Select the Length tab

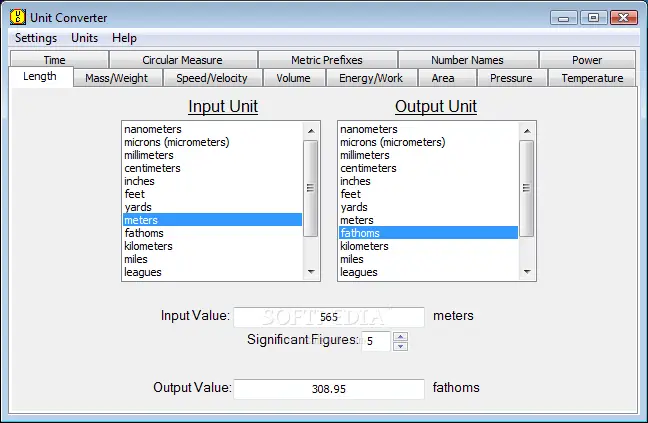pos(40,76)
